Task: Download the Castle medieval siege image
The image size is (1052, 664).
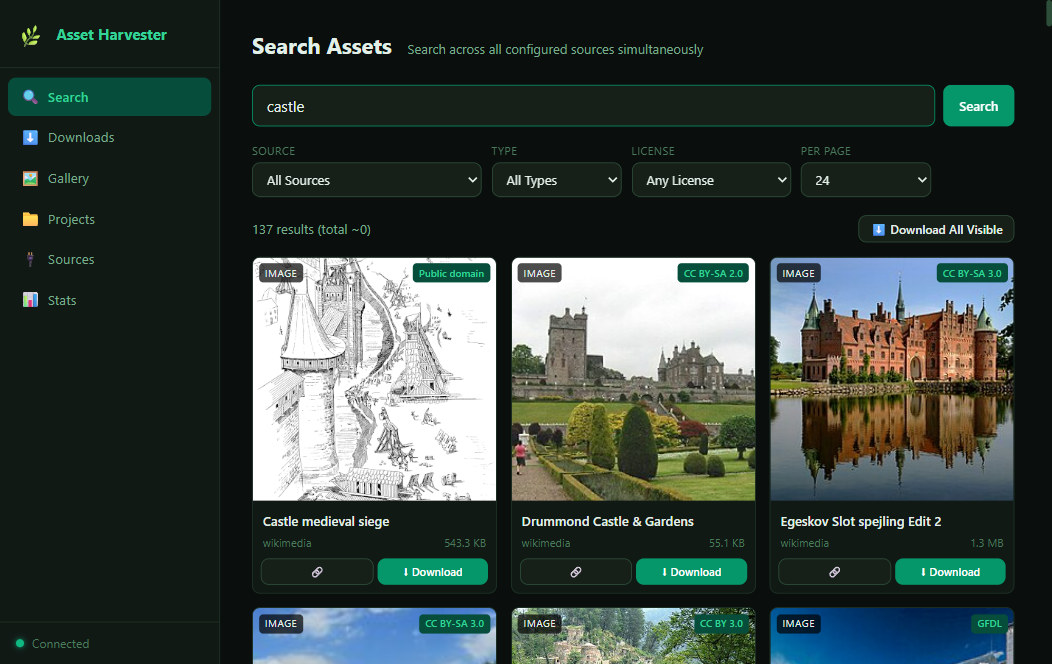Action: click(x=433, y=572)
